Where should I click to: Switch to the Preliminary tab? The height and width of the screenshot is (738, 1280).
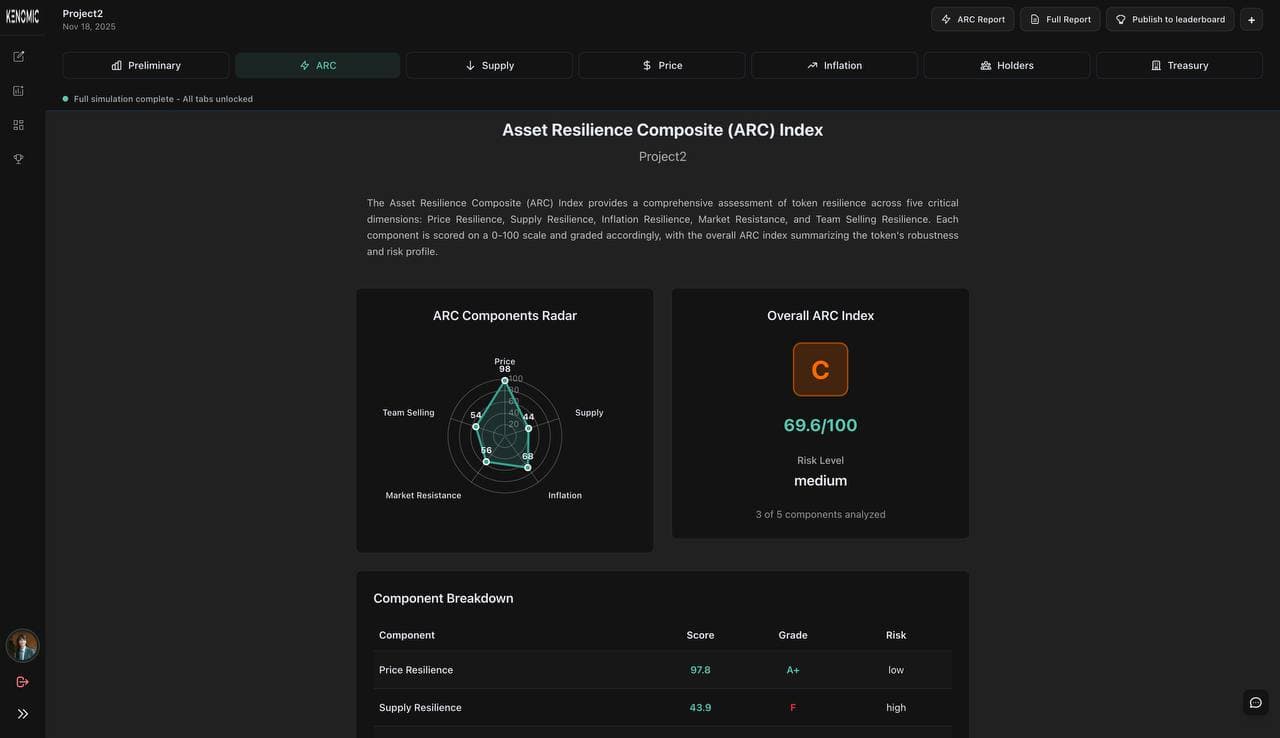[145, 64]
